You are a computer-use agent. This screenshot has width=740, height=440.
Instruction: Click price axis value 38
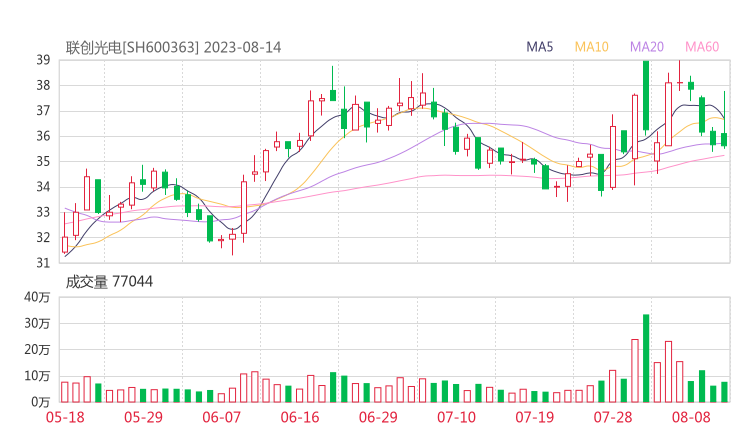coord(43,85)
